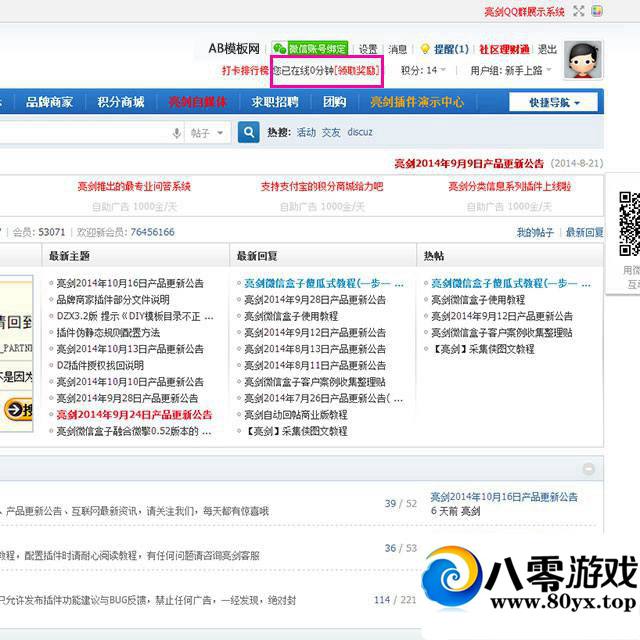Open the 打卡排行榜 check-in ranking link
The height and width of the screenshot is (640, 640).
pyautogui.click(x=245, y=71)
